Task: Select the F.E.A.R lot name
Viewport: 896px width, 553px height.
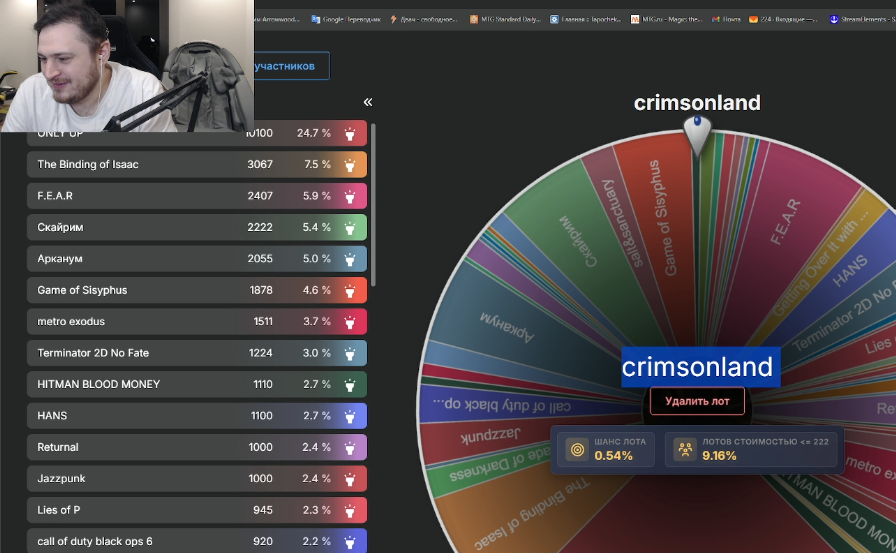Action: tap(55, 196)
